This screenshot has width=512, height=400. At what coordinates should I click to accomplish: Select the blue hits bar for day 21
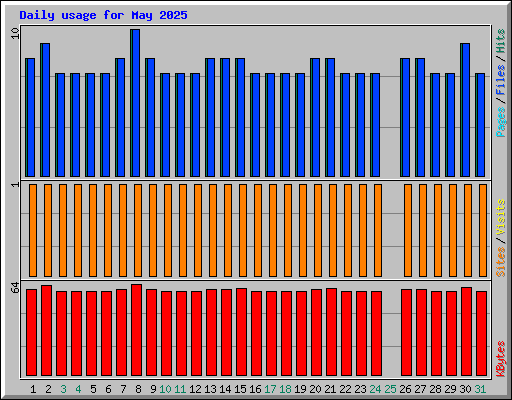click(x=330, y=118)
